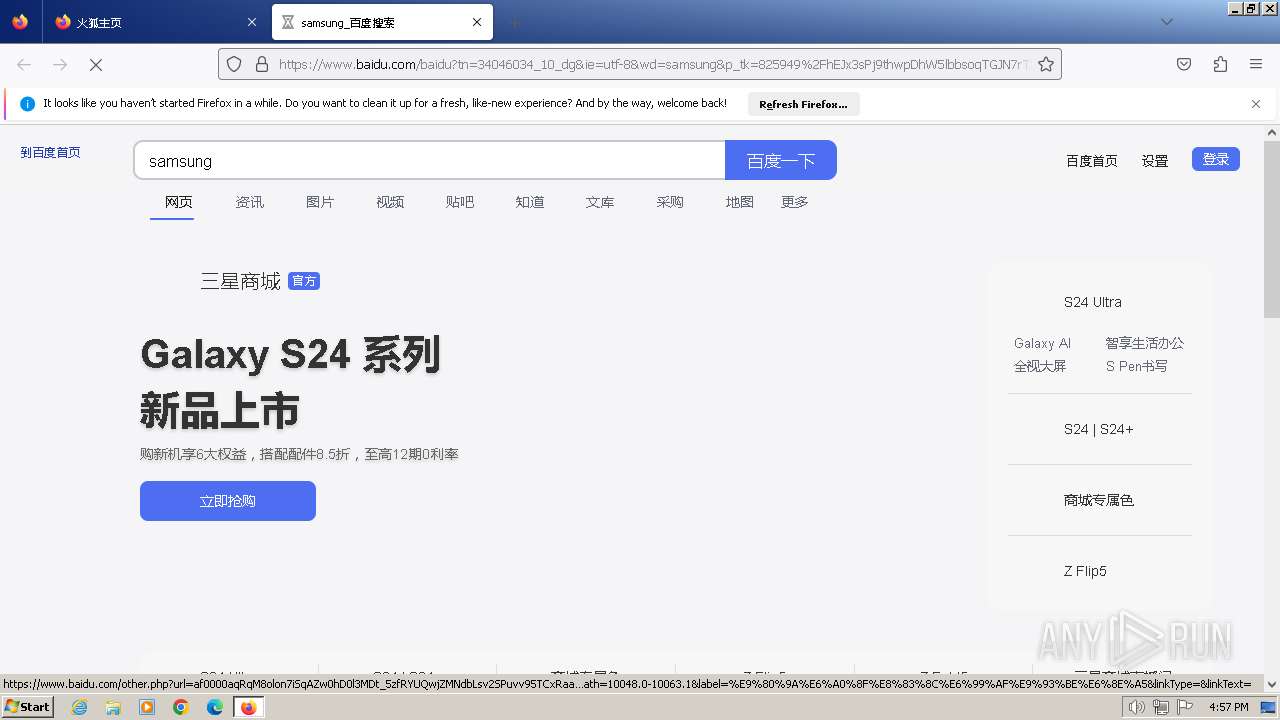View the site security padlock info
This screenshot has width=1280, height=720.
pos(262,64)
